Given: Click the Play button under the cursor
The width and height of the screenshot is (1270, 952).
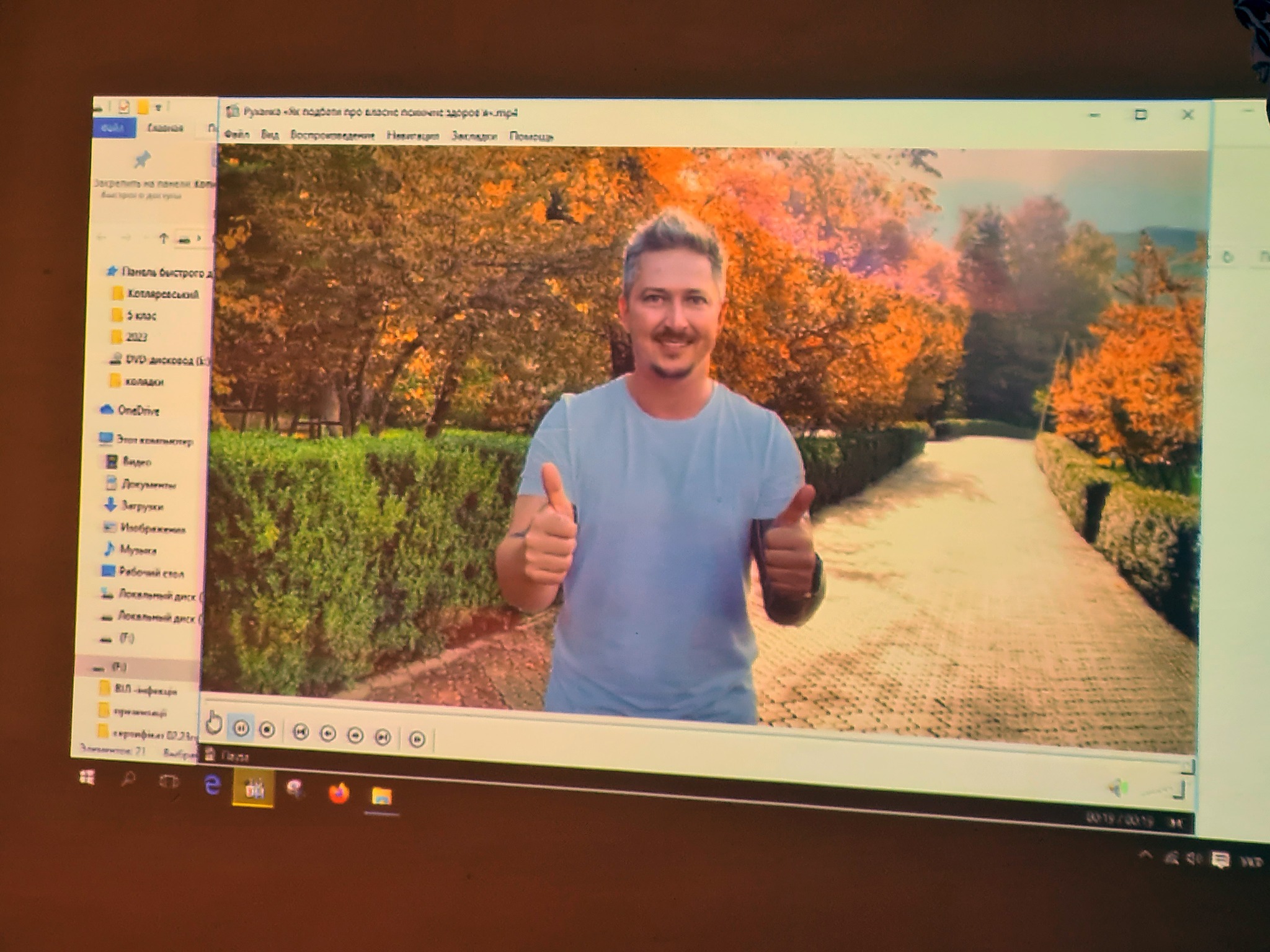Looking at the screenshot, I should point(214,724).
